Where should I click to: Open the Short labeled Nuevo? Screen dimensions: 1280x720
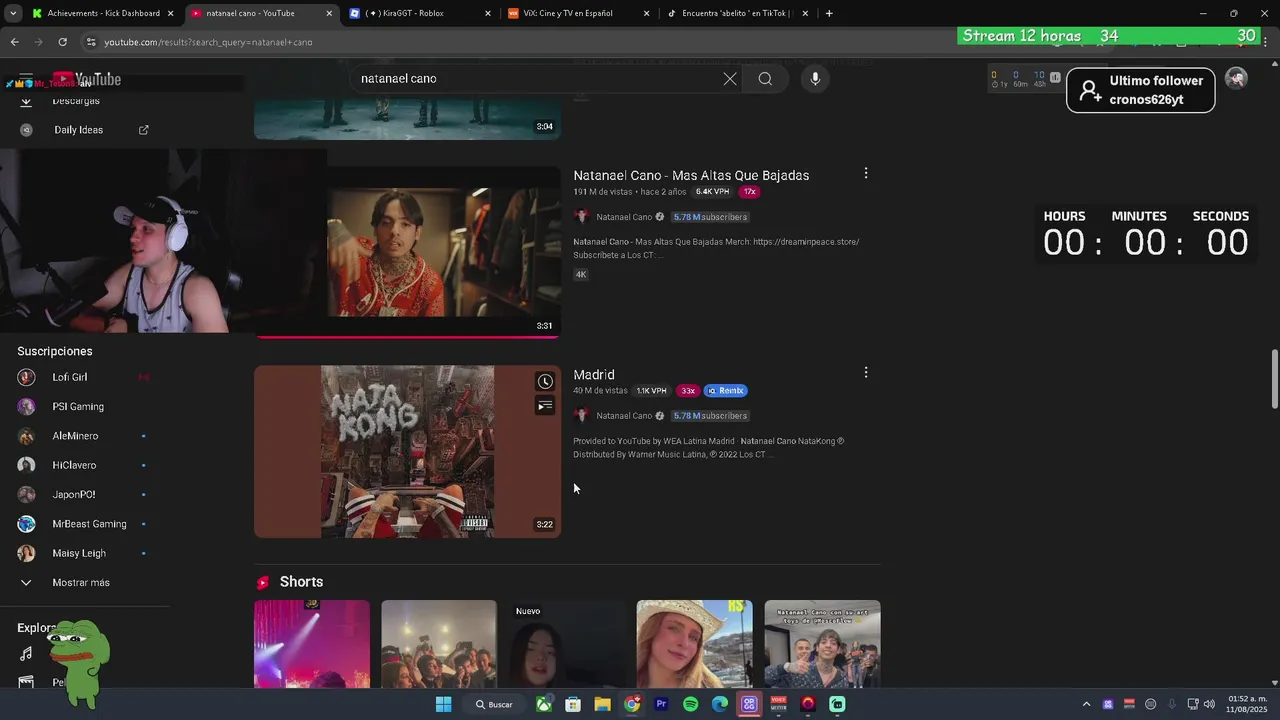pyautogui.click(x=566, y=644)
